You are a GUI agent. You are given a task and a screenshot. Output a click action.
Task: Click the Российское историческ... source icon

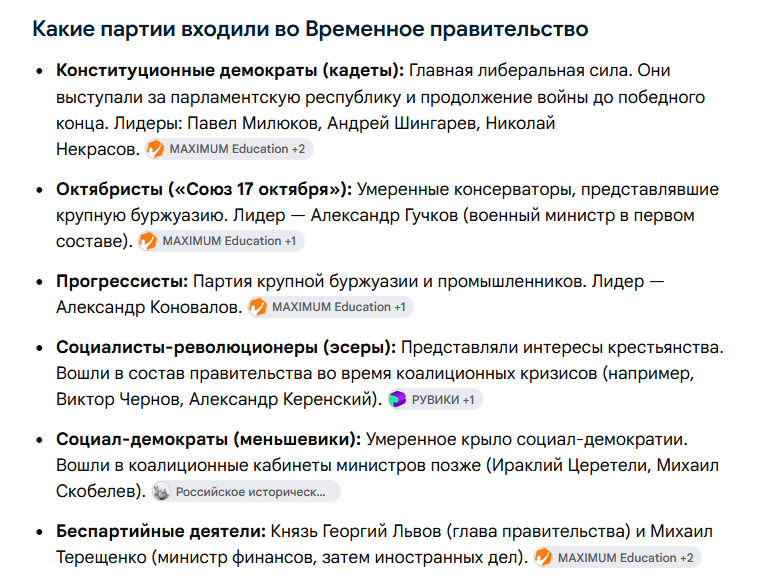point(161,492)
